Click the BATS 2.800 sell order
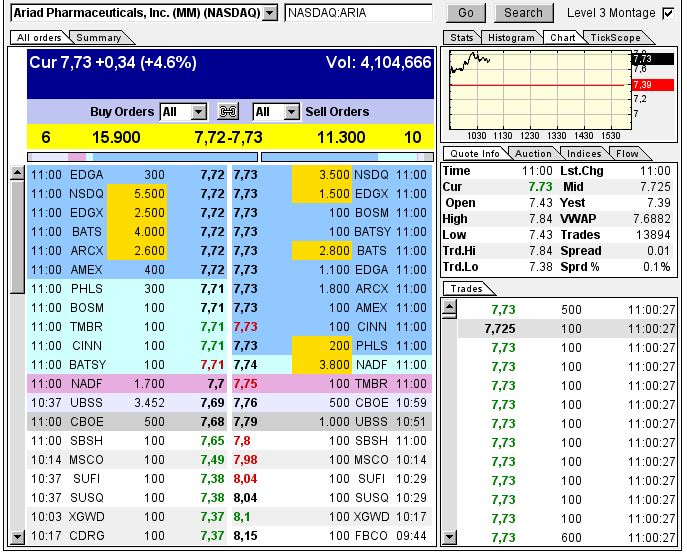 332,251
